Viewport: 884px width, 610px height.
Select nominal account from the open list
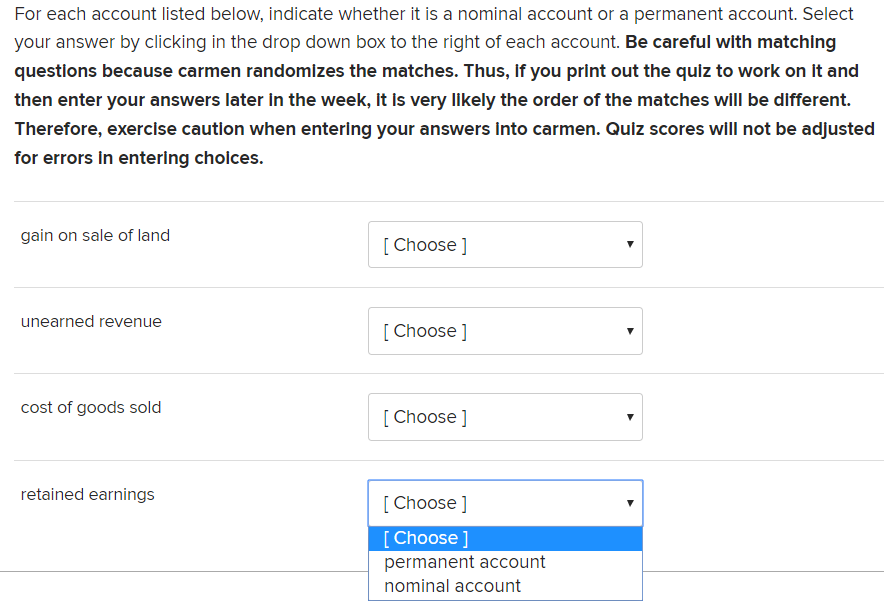click(x=451, y=586)
